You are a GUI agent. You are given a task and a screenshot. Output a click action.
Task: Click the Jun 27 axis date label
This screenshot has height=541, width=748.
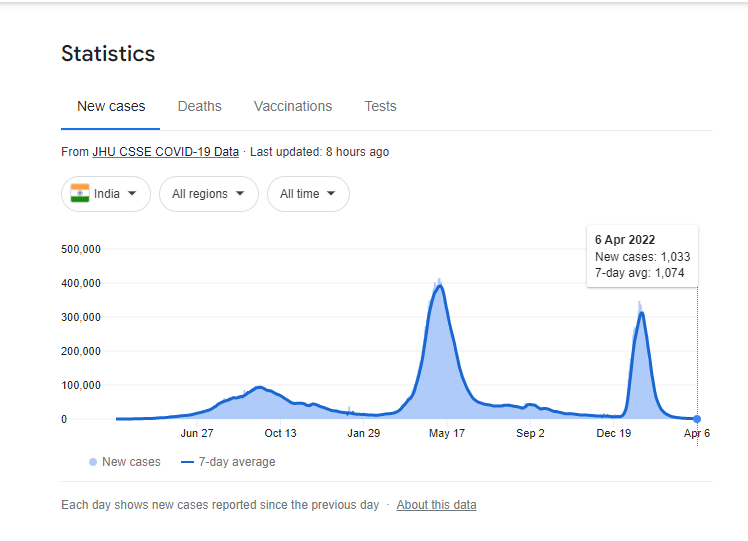click(x=197, y=433)
